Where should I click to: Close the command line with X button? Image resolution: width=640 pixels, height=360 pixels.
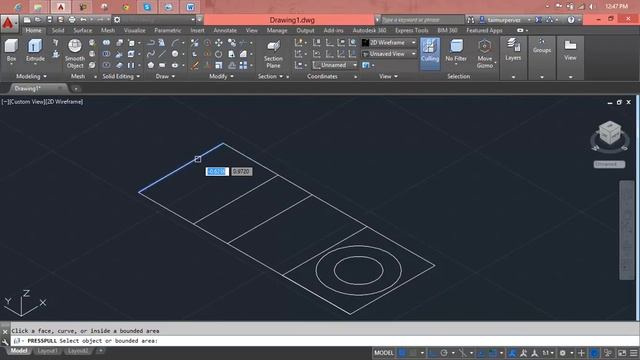click(5, 331)
